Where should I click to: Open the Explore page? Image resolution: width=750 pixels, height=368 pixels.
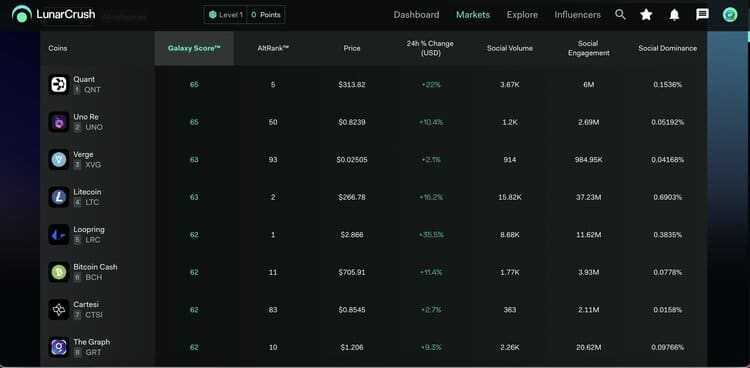pos(522,15)
